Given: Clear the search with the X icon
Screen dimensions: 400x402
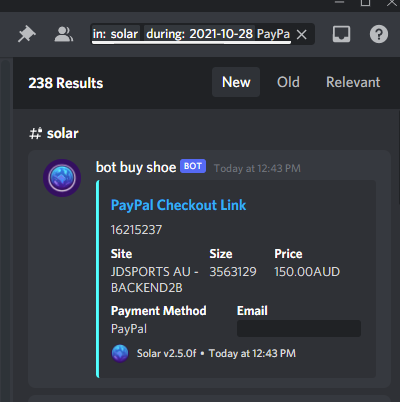Looking at the screenshot, I should coord(302,34).
